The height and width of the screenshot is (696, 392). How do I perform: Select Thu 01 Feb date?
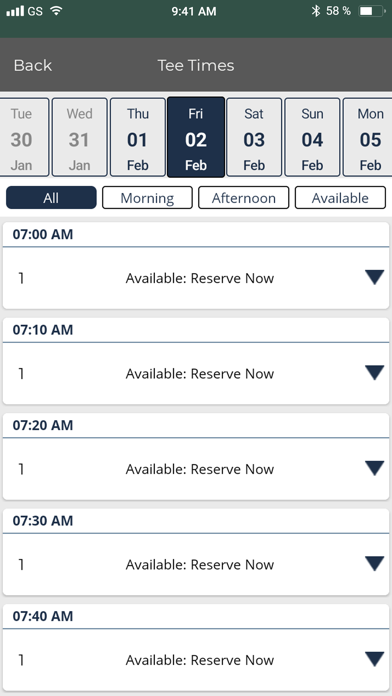click(138, 137)
